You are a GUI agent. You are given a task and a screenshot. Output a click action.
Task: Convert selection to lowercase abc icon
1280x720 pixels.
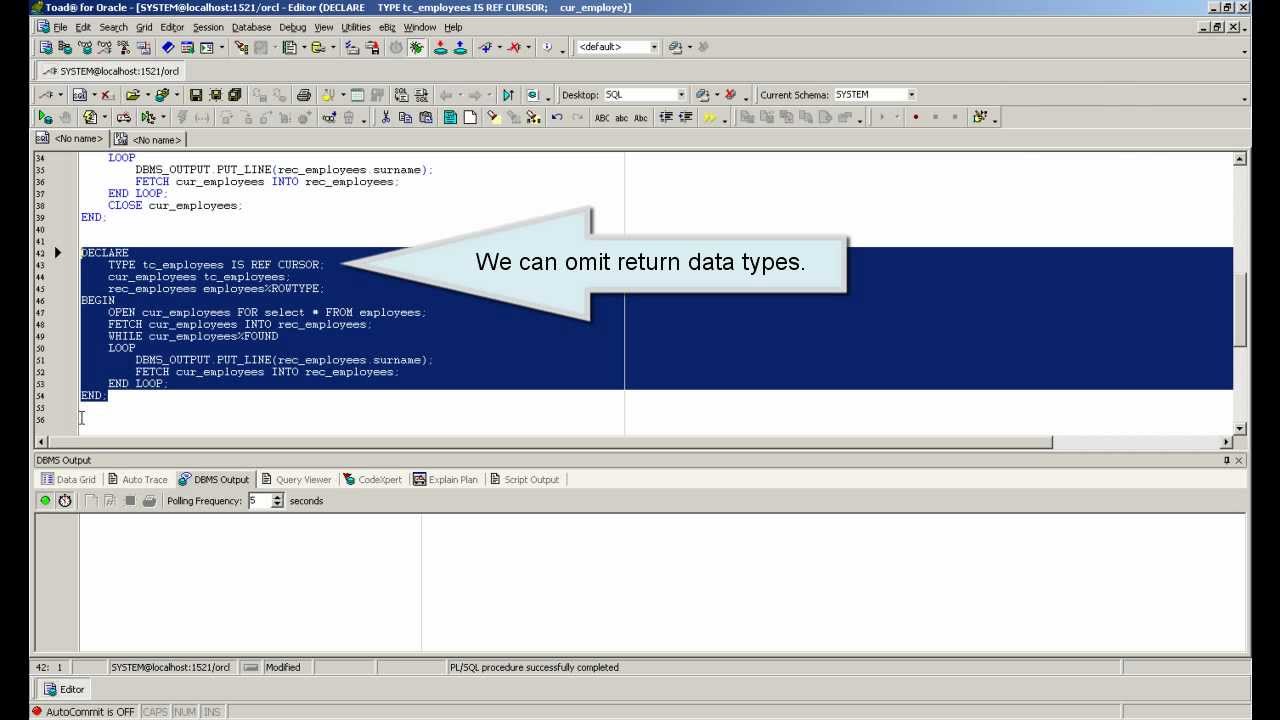(622, 117)
